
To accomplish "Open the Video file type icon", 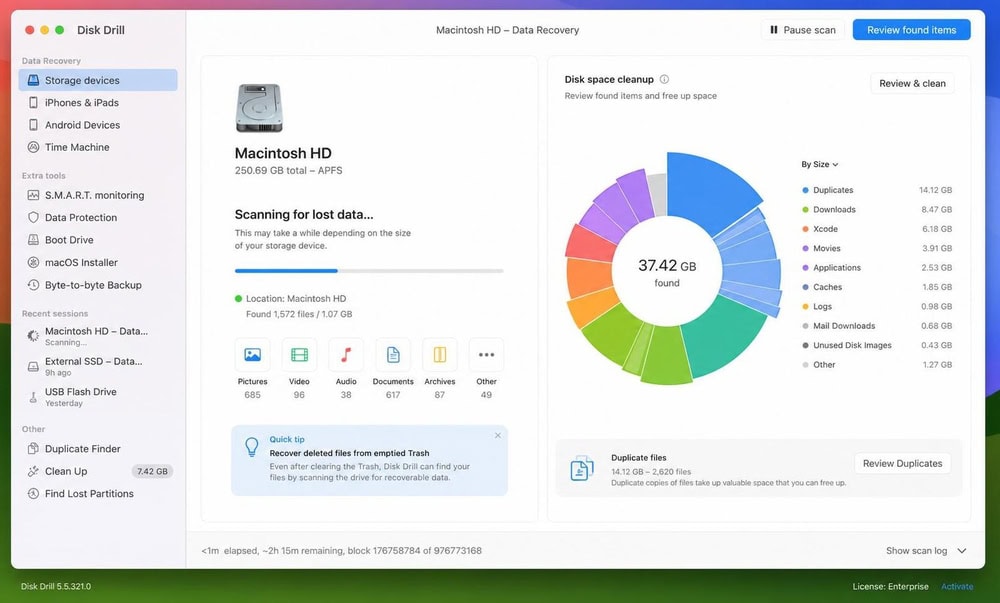I will pos(299,355).
